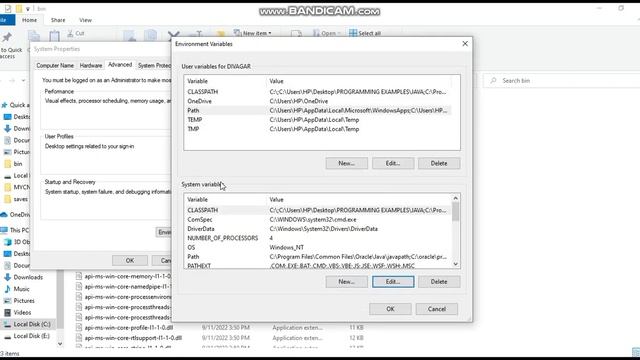Select the Path system variable row
Viewport: 640px width, 360px height.
click(x=318, y=257)
